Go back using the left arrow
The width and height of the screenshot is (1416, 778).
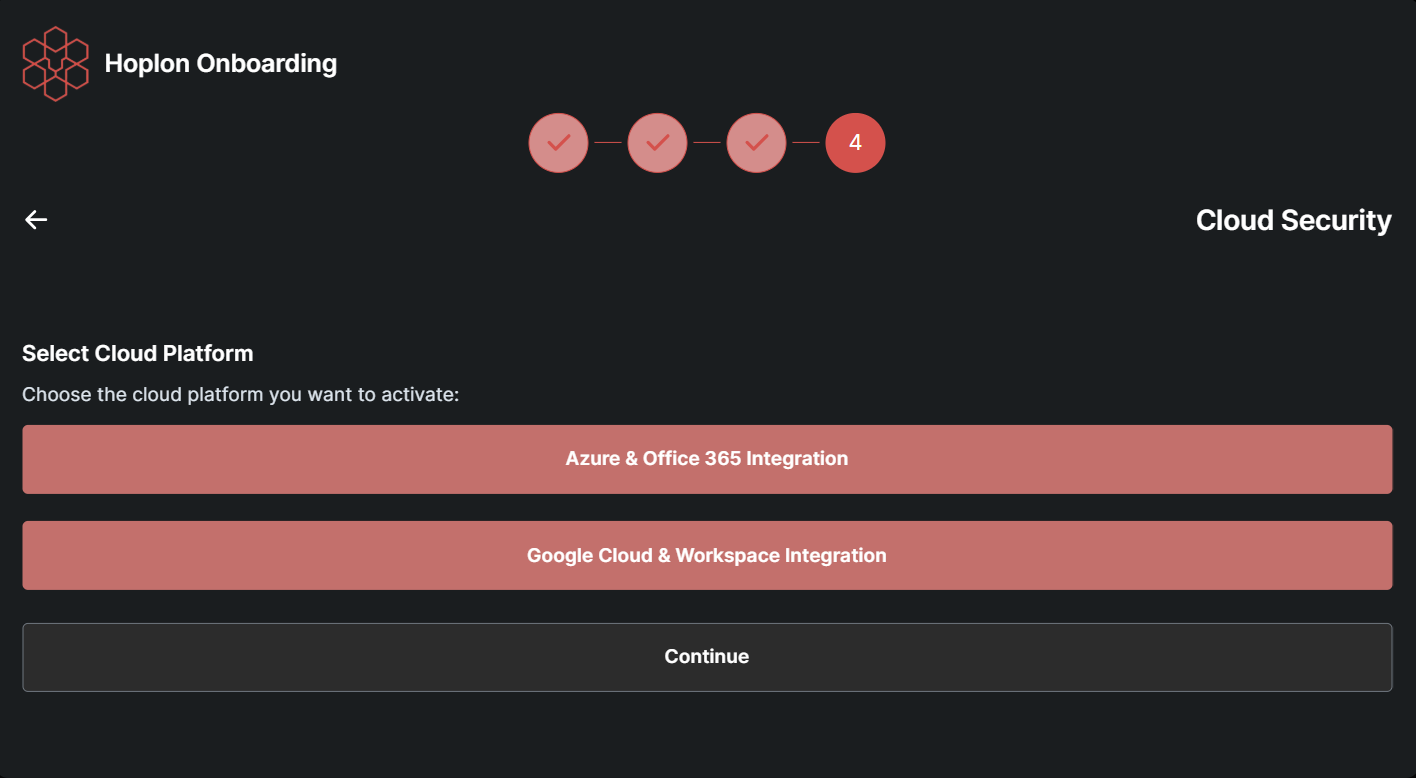pyautogui.click(x=36, y=220)
